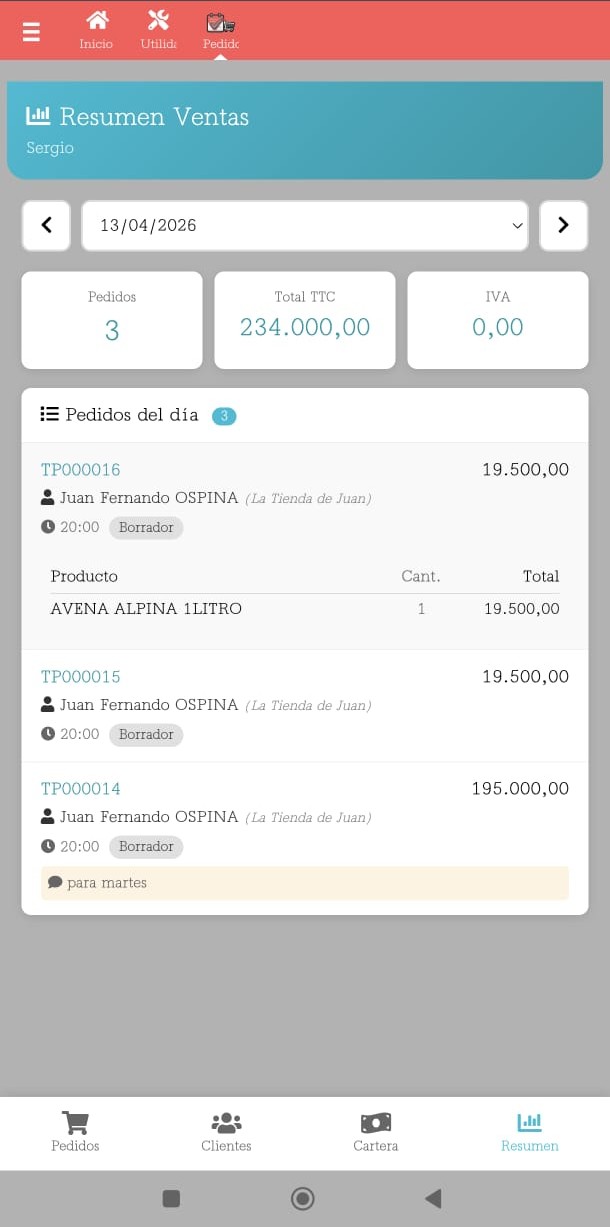Open the date selector dropdown showing 13/04/2026
Screen dimensions: 610x1227
click(x=305, y=225)
